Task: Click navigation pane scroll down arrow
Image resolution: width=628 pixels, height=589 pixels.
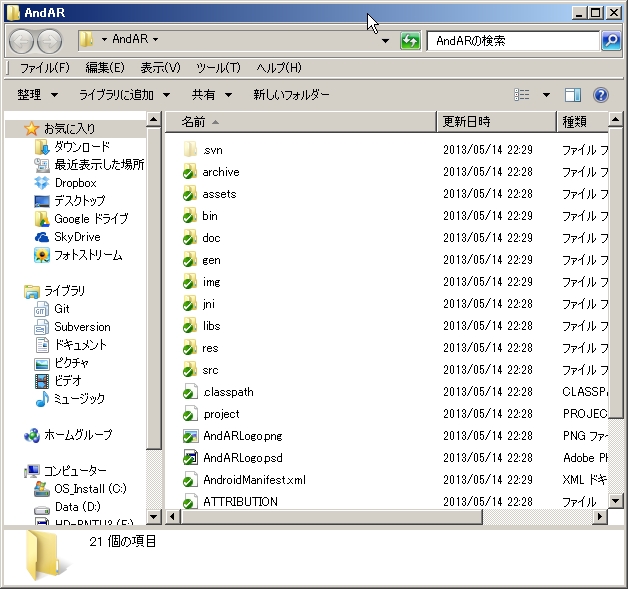Action: click(153, 517)
